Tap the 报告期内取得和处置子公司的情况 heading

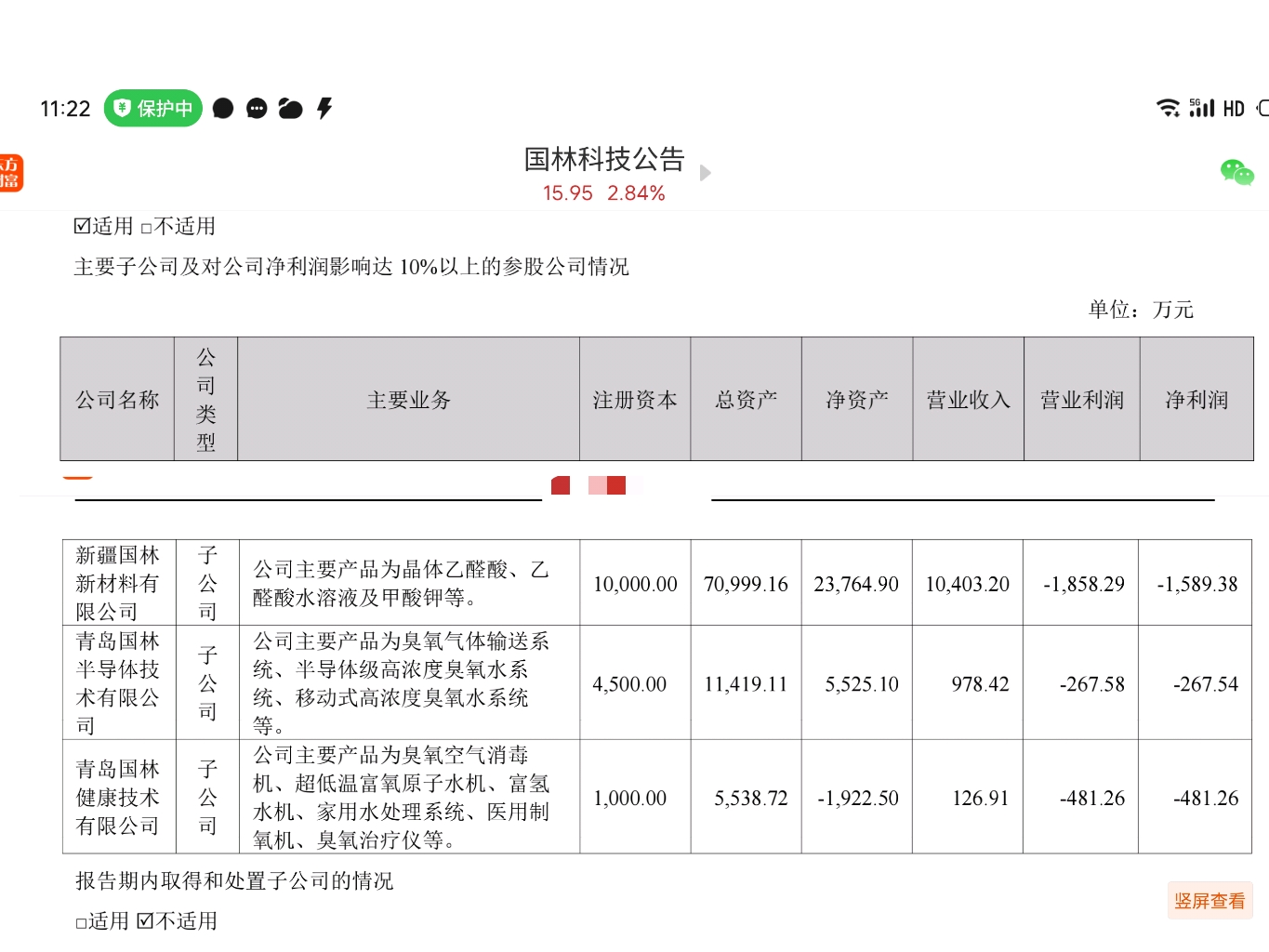click(234, 880)
